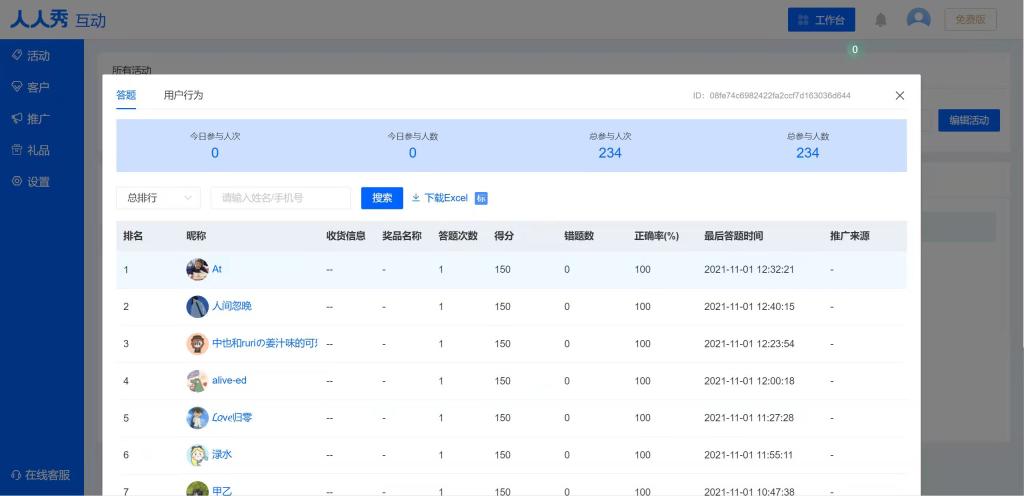The width and height of the screenshot is (1024, 496).
Task: Expand the 总排行 dropdown
Action: 159,198
